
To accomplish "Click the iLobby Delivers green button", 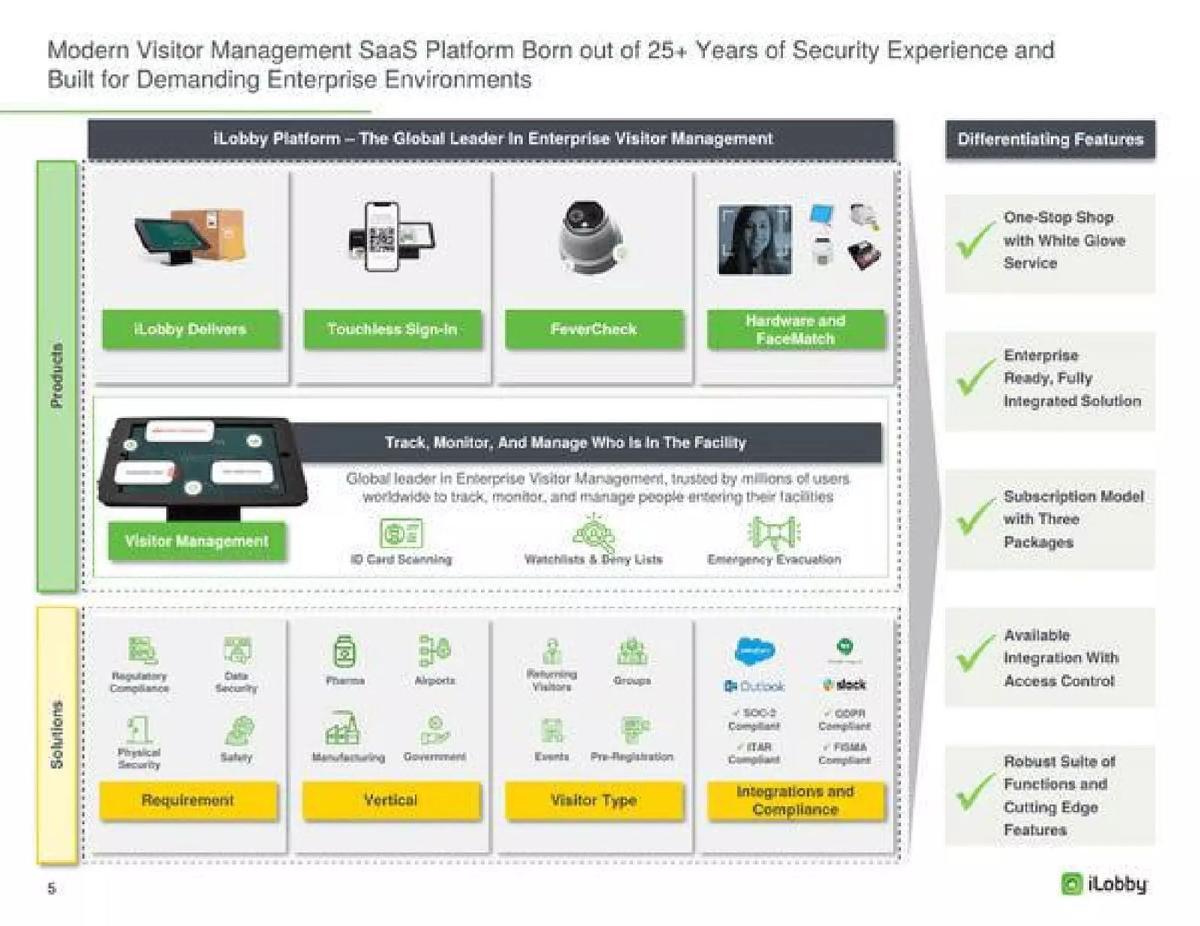I will 191,329.
